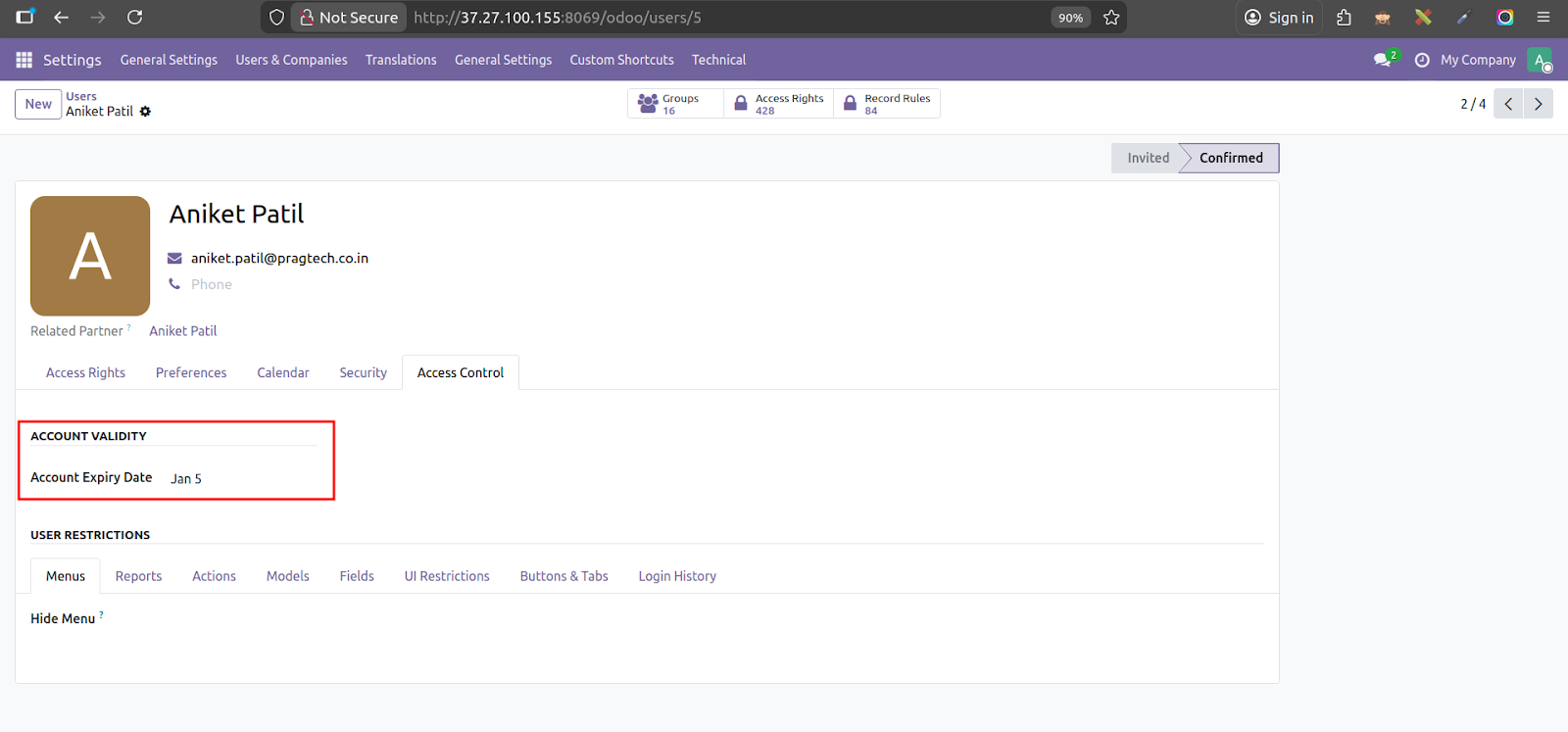Click the New button

(x=38, y=104)
